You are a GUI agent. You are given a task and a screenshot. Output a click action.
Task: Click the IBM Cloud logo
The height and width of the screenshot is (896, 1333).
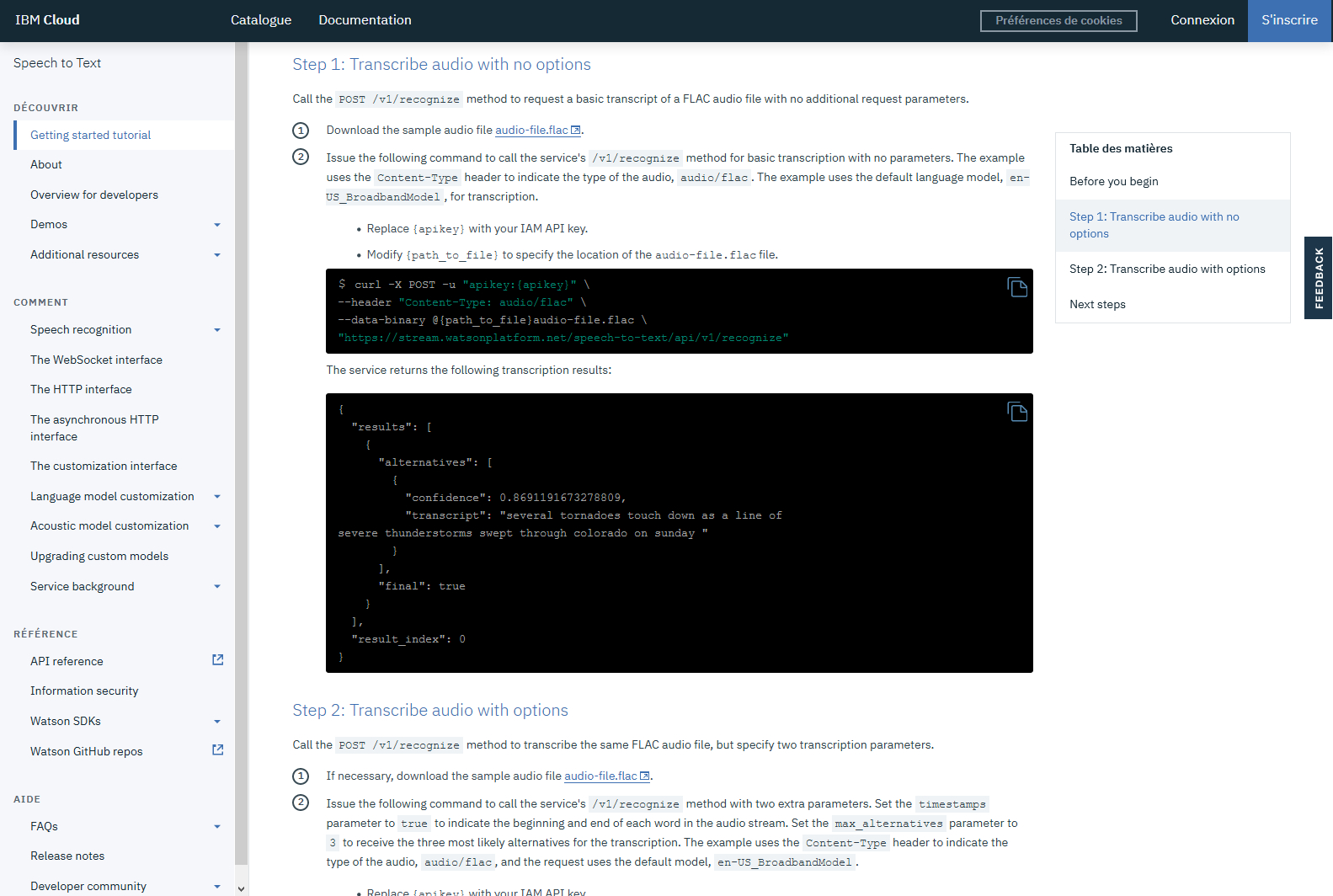[x=47, y=20]
